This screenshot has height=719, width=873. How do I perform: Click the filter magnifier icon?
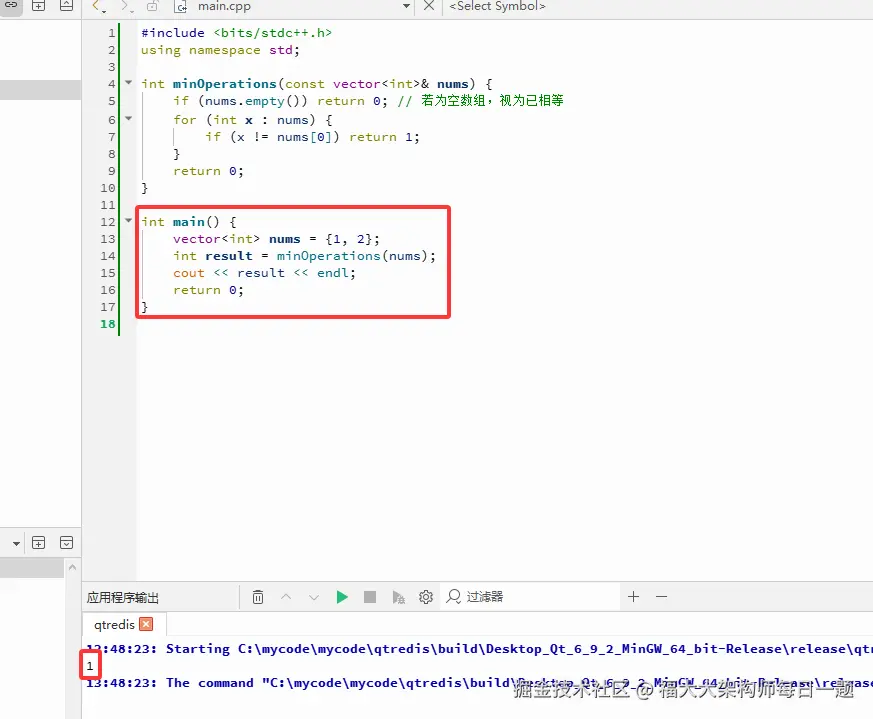pyautogui.click(x=454, y=596)
